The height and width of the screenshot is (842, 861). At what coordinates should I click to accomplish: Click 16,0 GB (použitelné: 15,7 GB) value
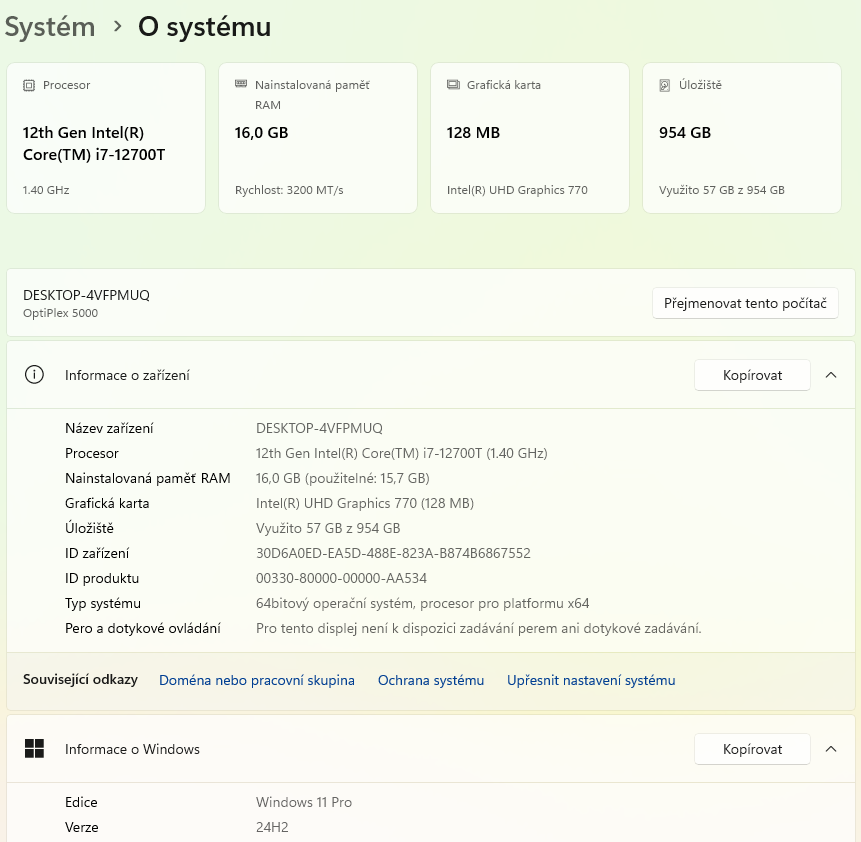[x=343, y=478]
